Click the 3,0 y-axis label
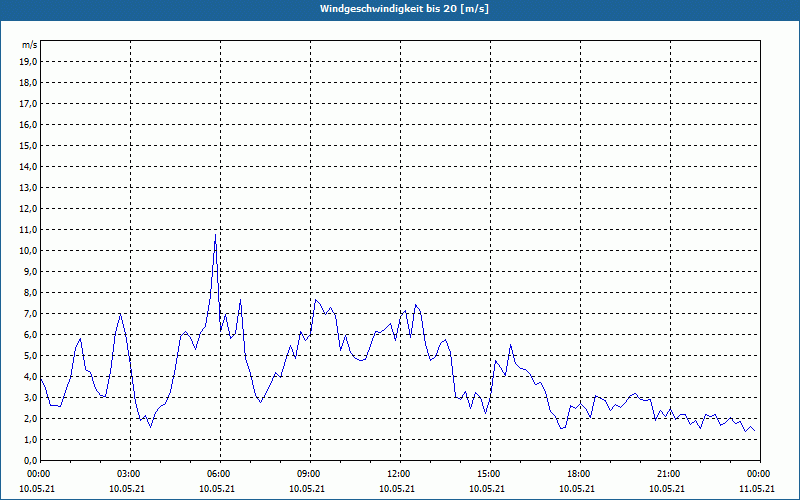 pos(30,397)
